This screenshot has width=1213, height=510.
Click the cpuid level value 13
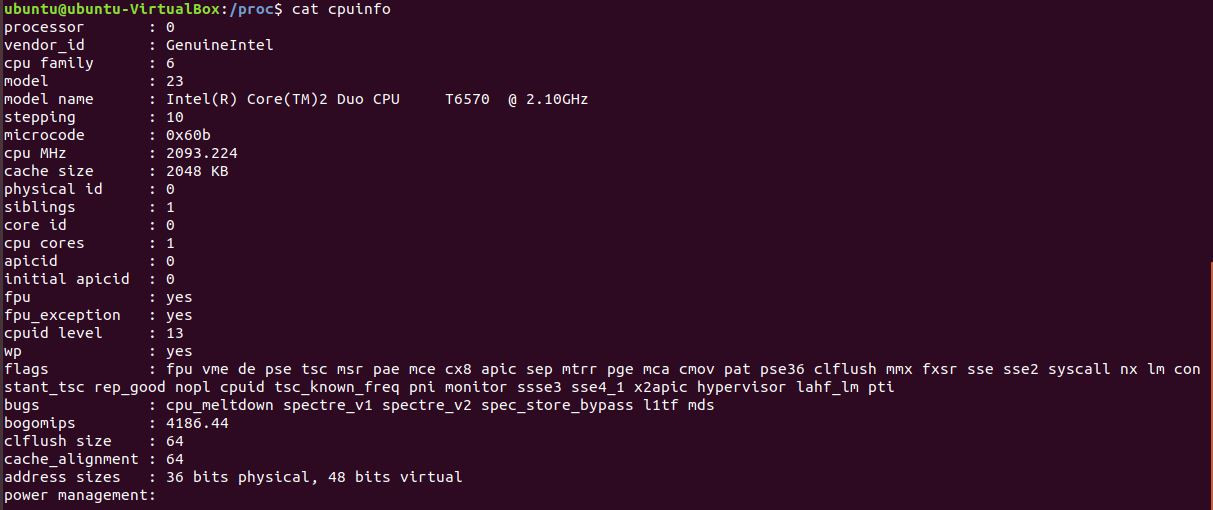(x=174, y=333)
